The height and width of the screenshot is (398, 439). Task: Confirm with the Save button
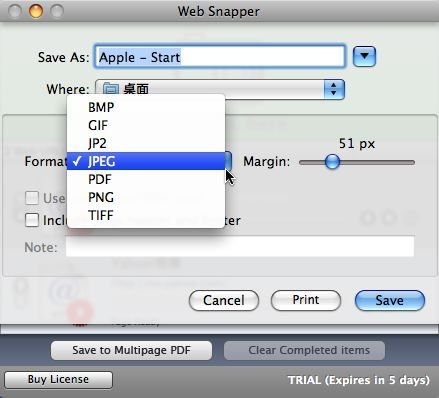click(x=390, y=300)
